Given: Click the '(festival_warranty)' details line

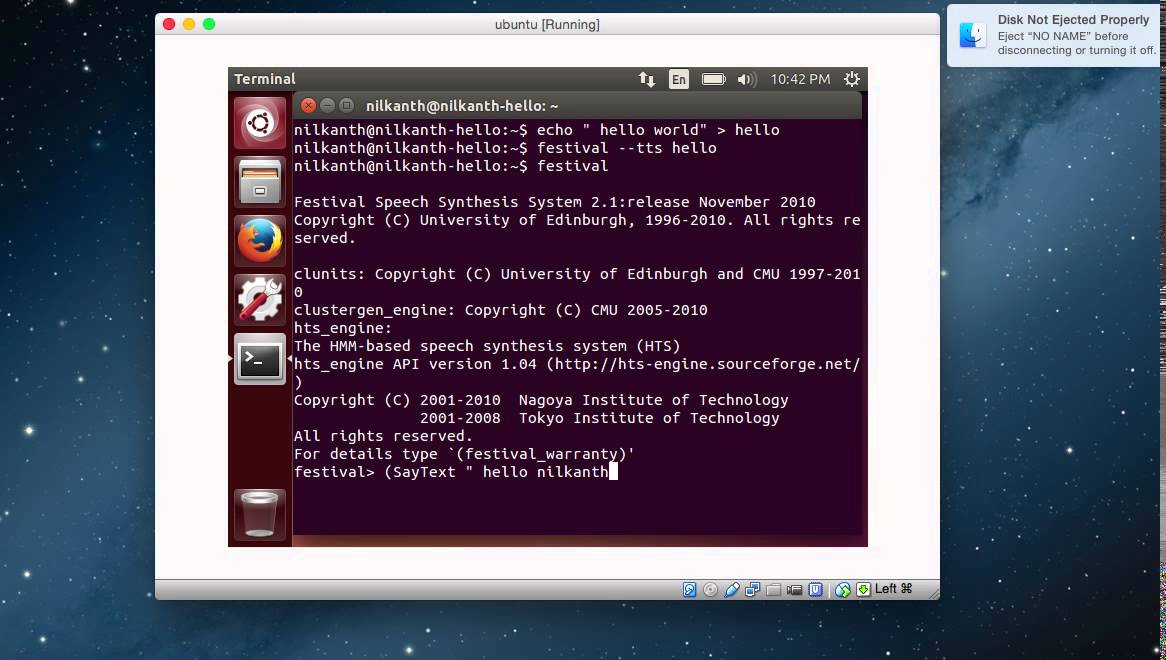Looking at the screenshot, I should click(464, 454).
